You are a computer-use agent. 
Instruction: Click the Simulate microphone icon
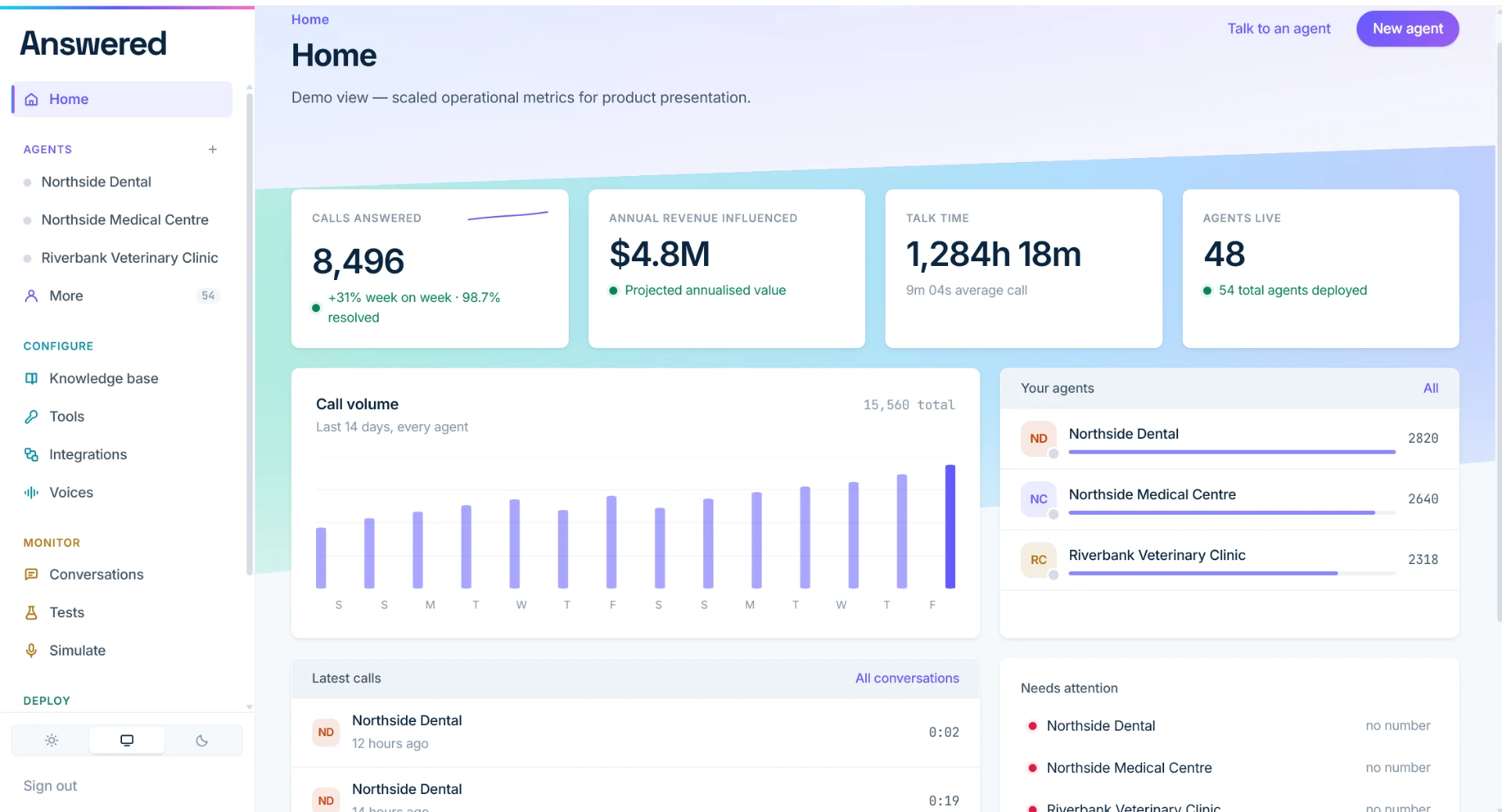click(x=31, y=651)
